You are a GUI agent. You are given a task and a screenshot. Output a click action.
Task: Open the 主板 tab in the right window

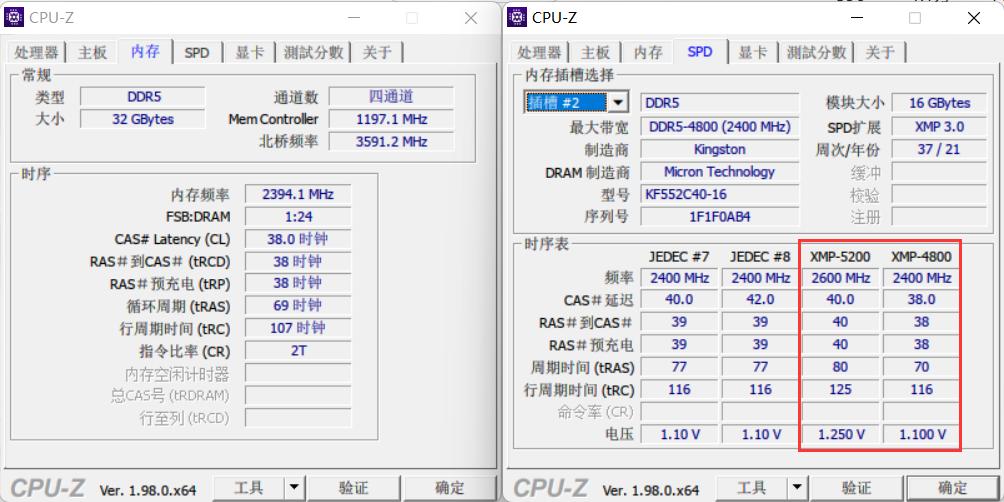(x=595, y=53)
